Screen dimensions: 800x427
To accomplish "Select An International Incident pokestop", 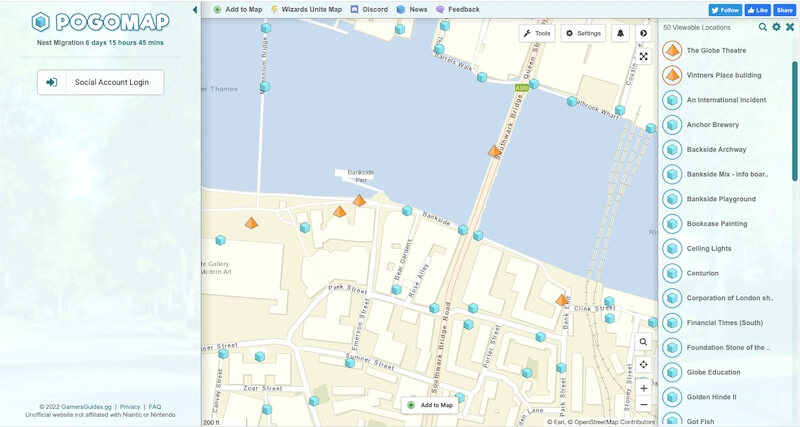I will 726,100.
